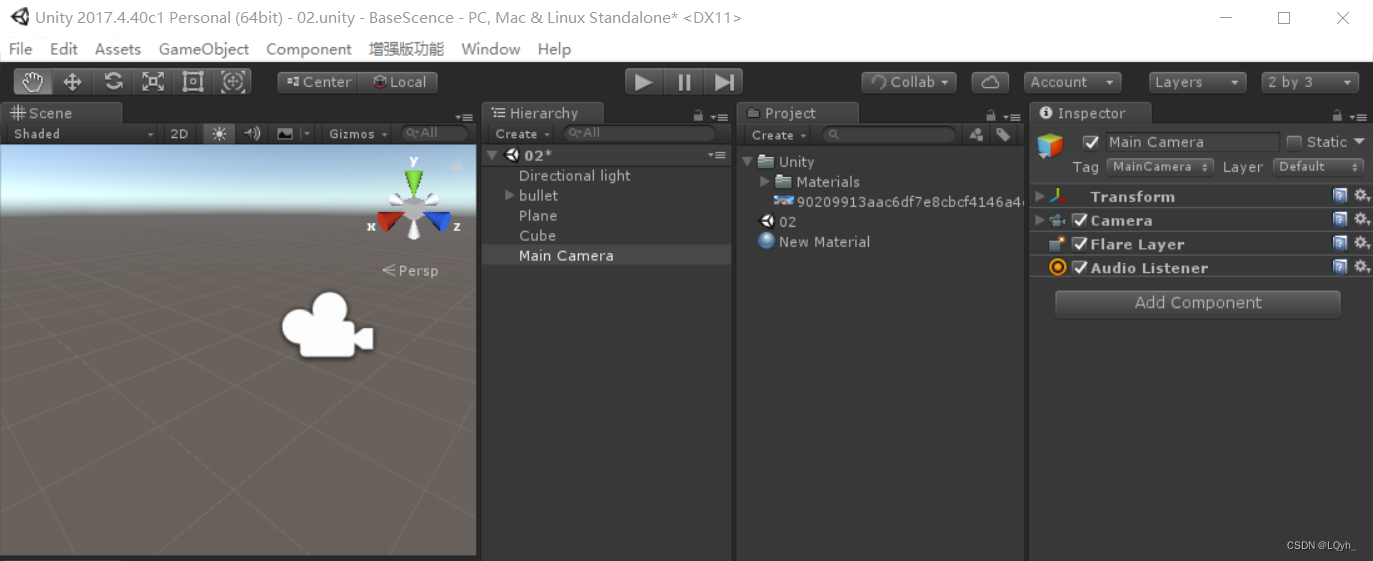Select the Scale tool

tap(153, 82)
